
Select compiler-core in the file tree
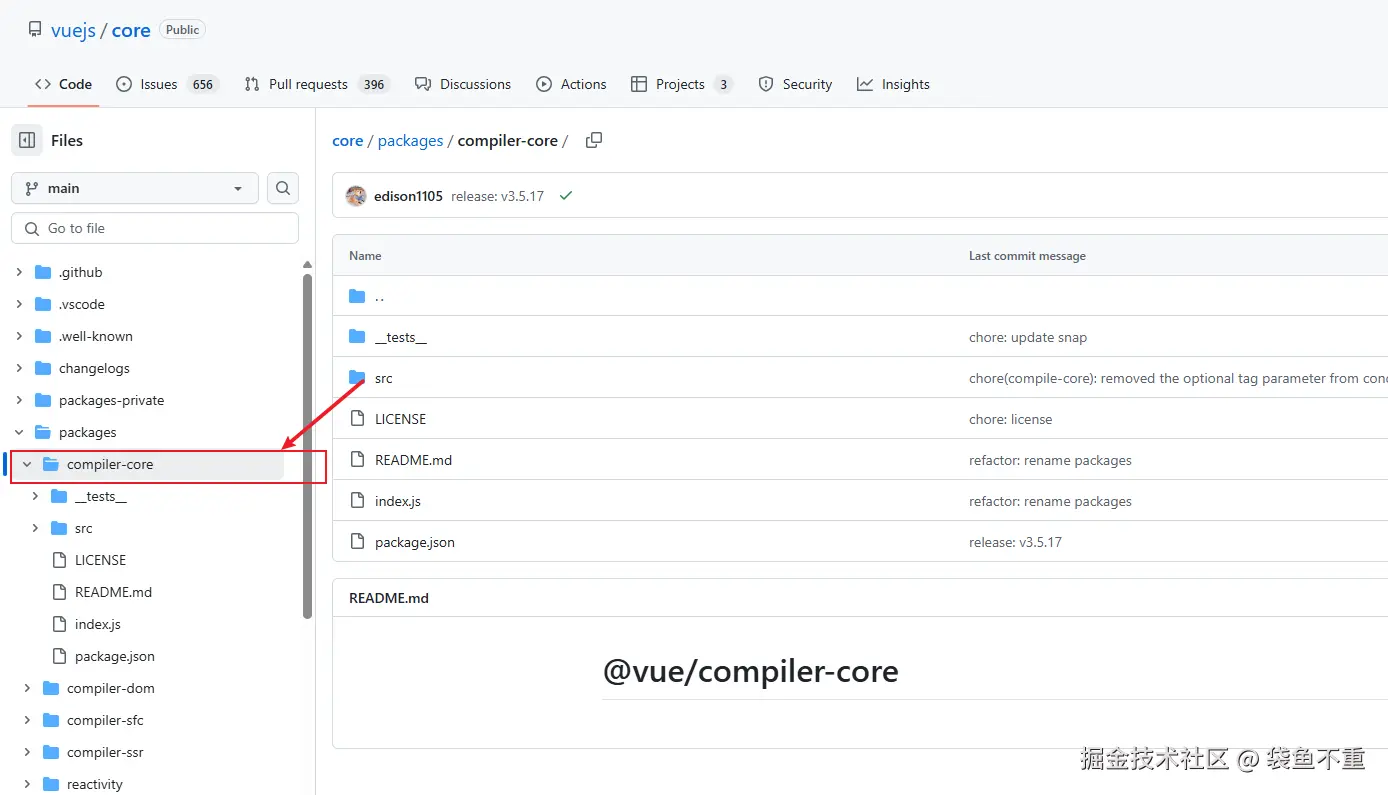click(110, 464)
